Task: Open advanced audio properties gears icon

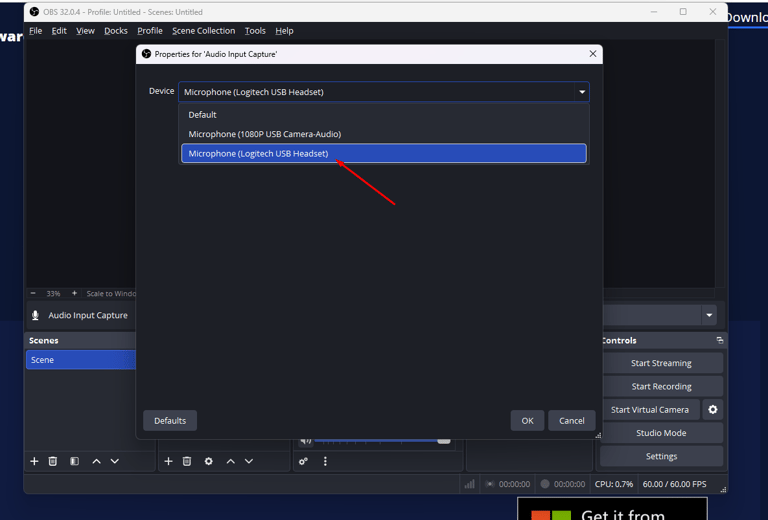Action: pos(304,461)
